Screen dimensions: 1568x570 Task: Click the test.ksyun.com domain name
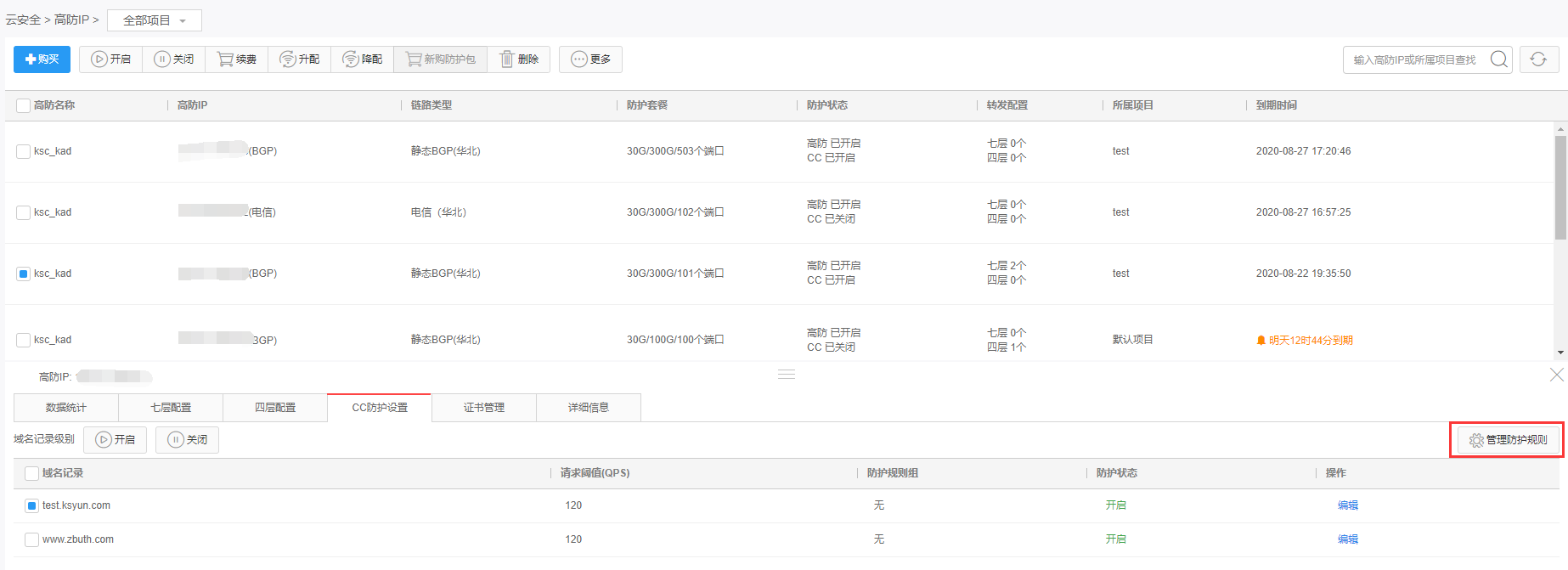click(76, 505)
